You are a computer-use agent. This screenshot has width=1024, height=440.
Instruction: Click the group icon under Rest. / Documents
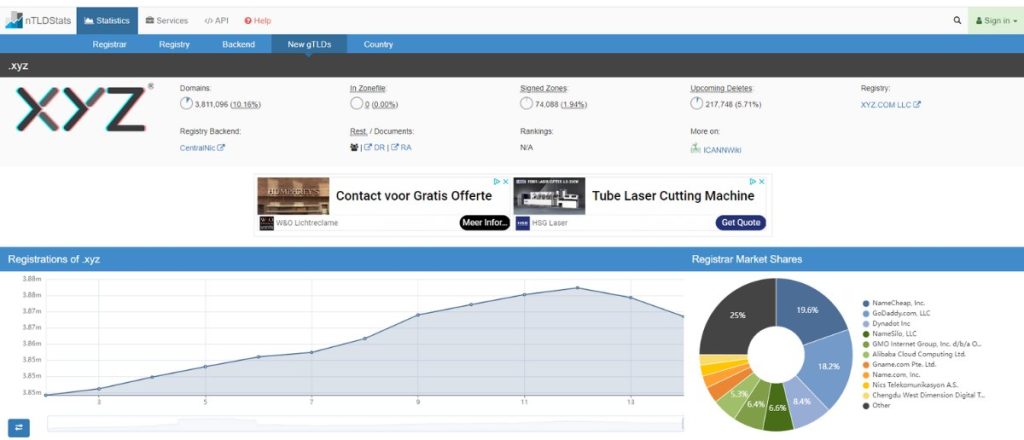point(354,148)
